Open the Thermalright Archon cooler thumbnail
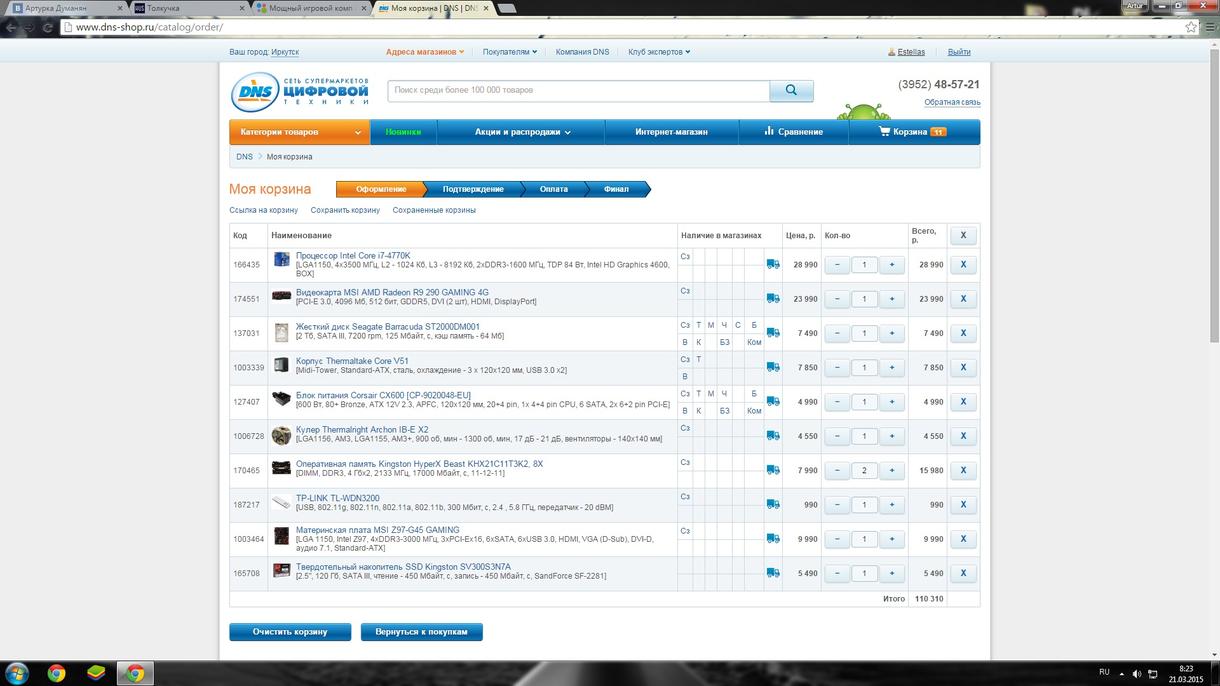Screen dimensions: 1220x686 (282, 436)
